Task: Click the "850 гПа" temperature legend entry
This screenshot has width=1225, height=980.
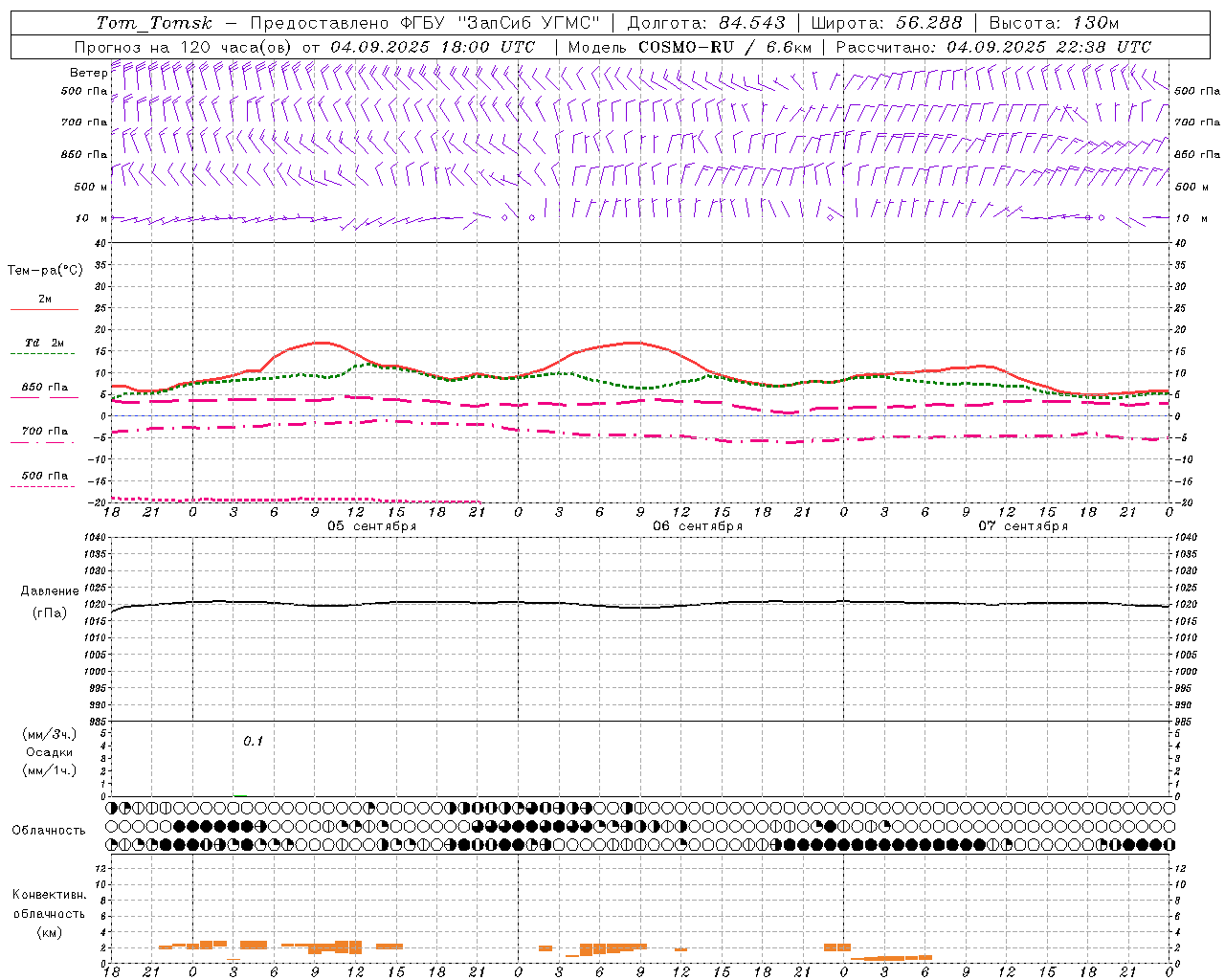Action: 44,388
